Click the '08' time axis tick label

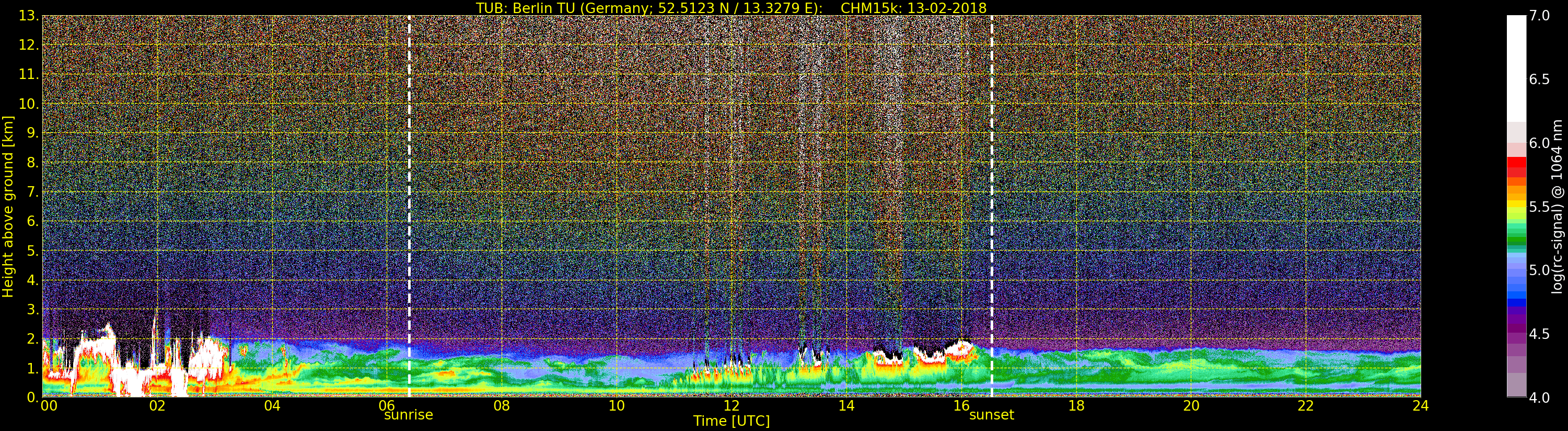pyautogui.click(x=502, y=405)
